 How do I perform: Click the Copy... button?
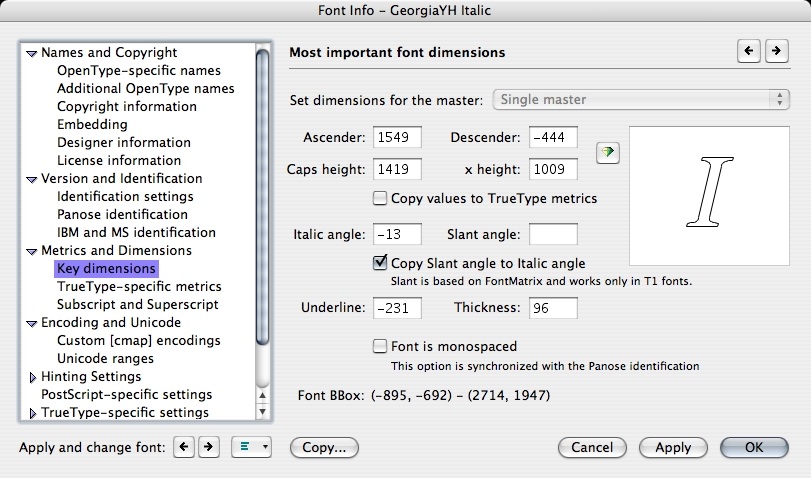click(324, 447)
